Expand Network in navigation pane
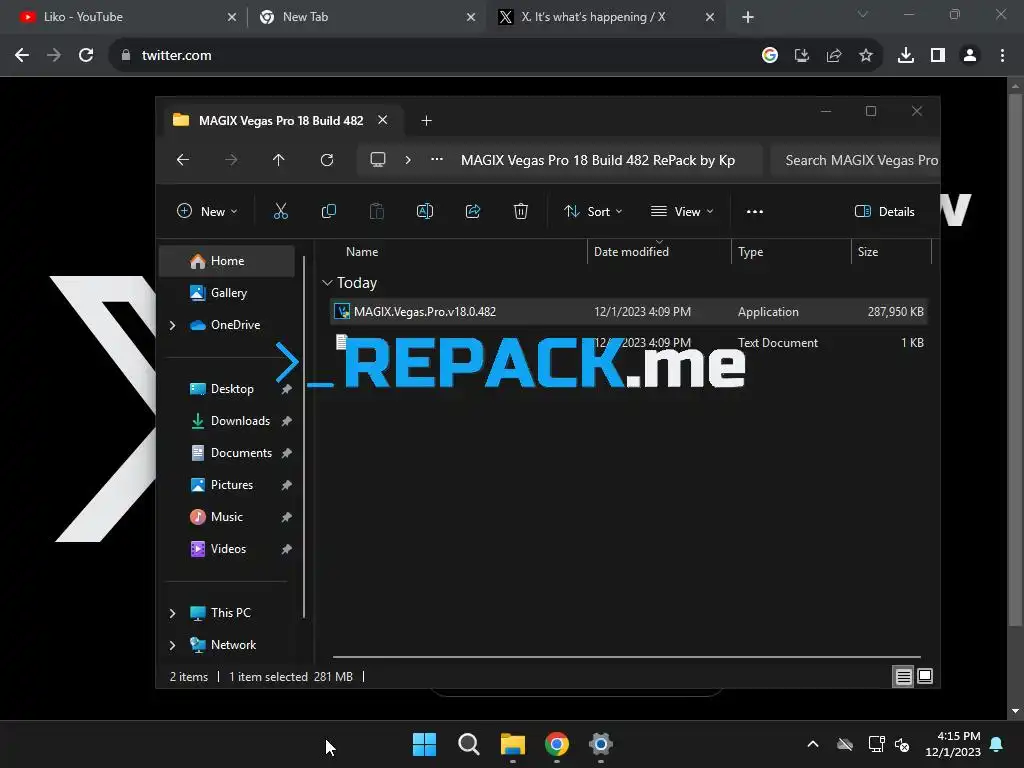The height and width of the screenshot is (768, 1024). click(172, 645)
